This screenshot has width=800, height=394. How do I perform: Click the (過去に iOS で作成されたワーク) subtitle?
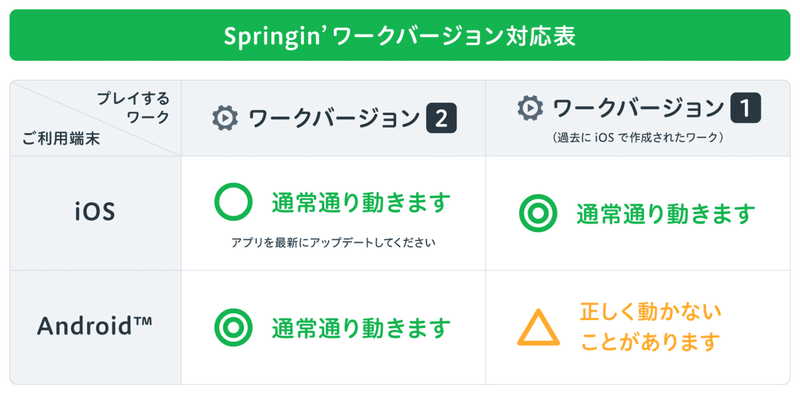(x=638, y=138)
